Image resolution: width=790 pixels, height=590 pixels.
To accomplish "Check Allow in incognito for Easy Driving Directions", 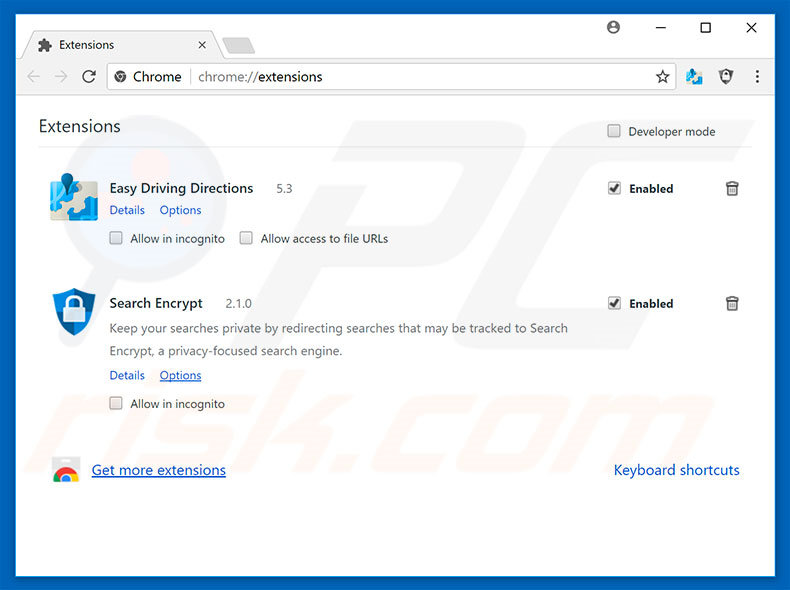I will 116,238.
